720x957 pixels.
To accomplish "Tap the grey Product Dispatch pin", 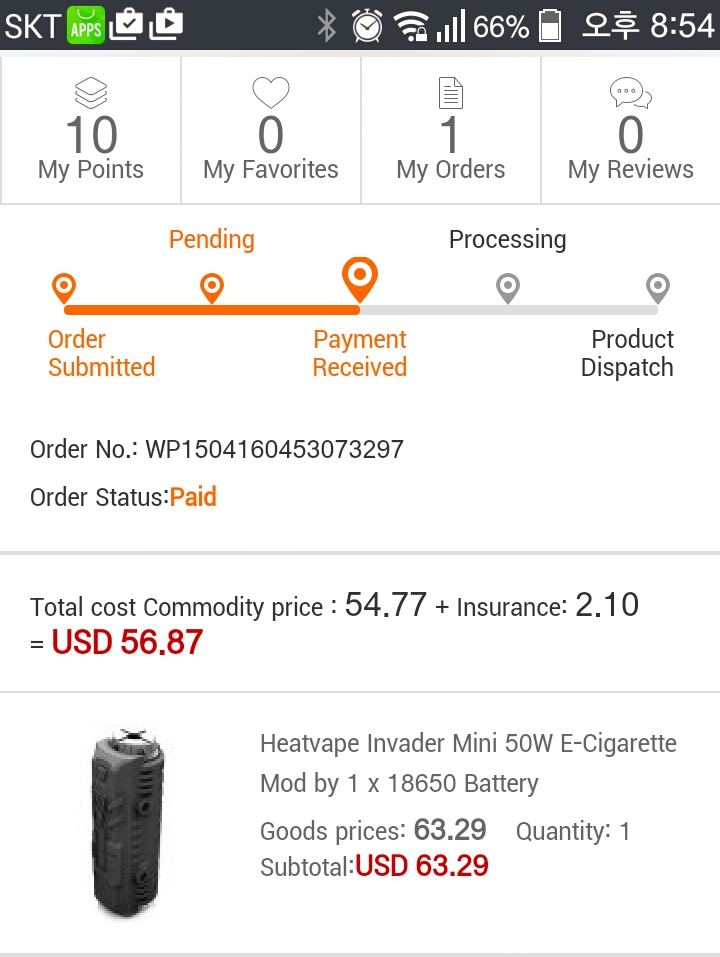I will tap(657, 288).
